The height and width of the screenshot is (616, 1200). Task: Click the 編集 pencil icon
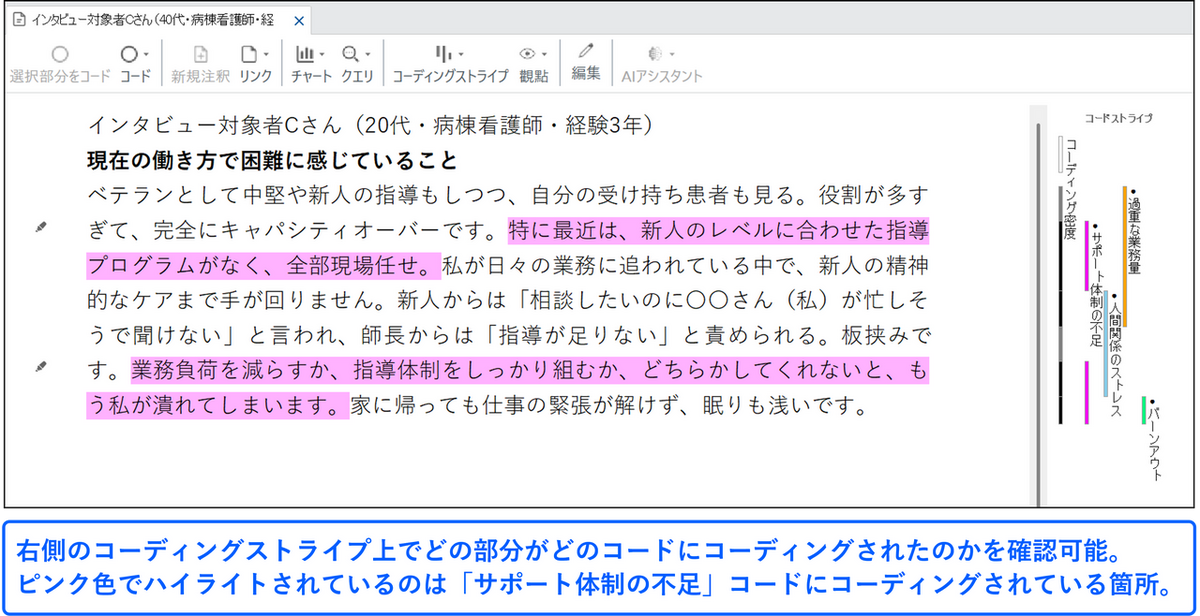coord(585,52)
